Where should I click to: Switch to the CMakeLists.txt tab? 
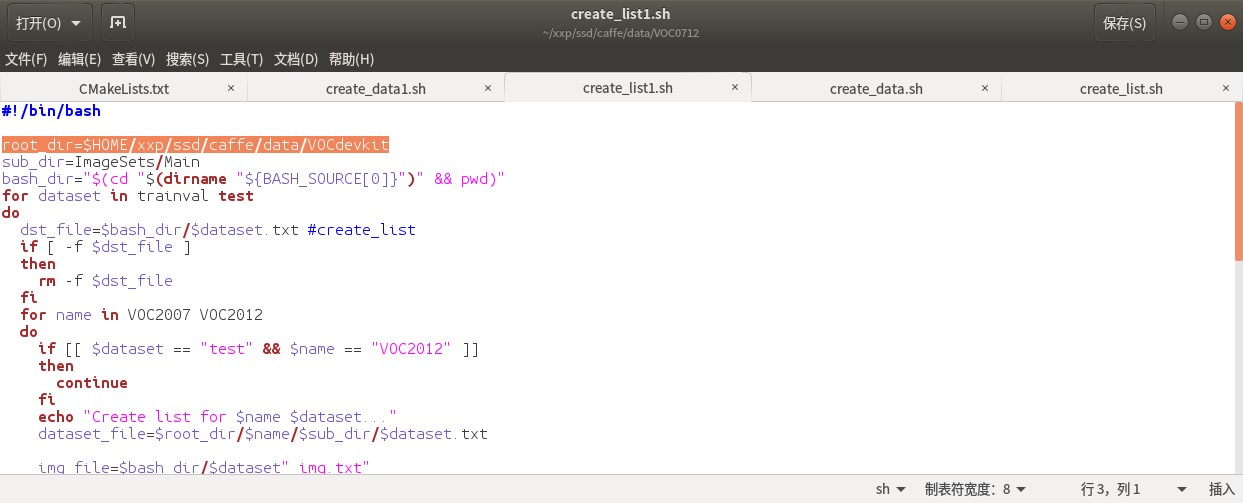(x=124, y=88)
